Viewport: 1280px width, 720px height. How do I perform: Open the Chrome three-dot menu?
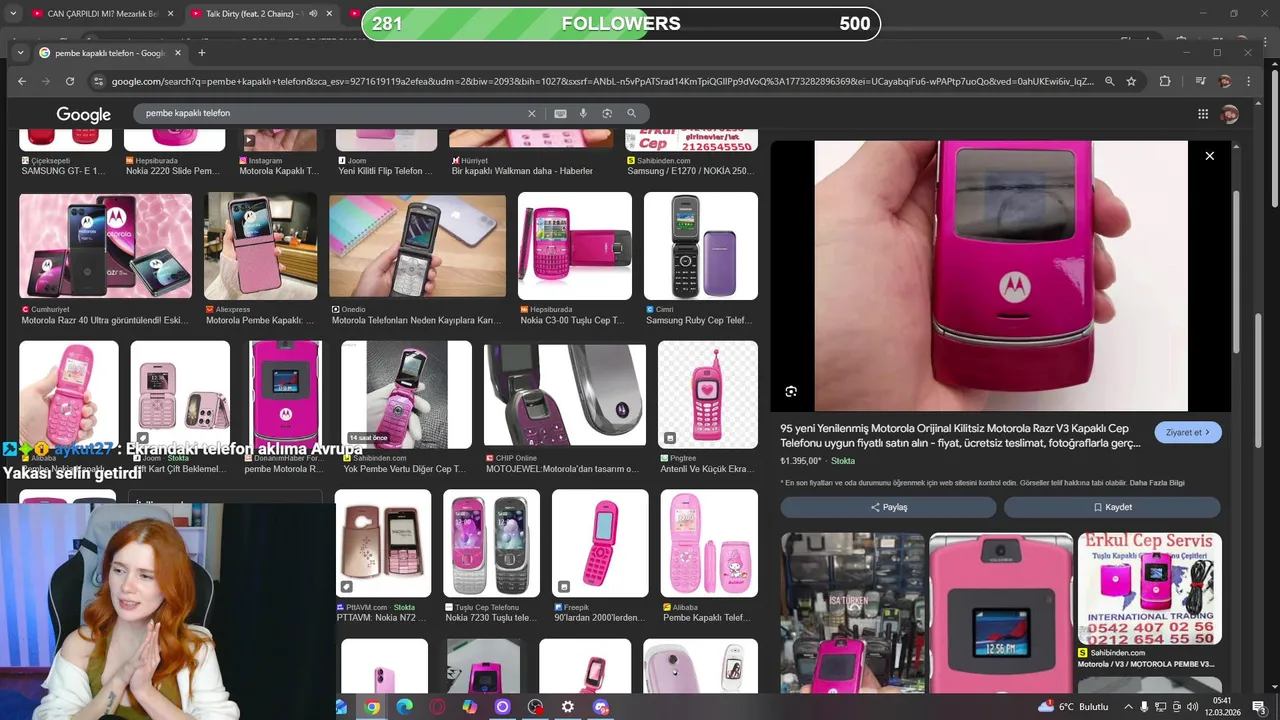[x=1248, y=81]
